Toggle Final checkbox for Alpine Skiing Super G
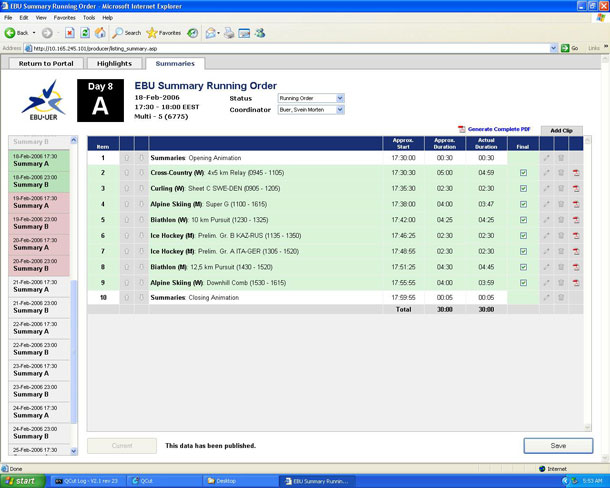 point(523,204)
